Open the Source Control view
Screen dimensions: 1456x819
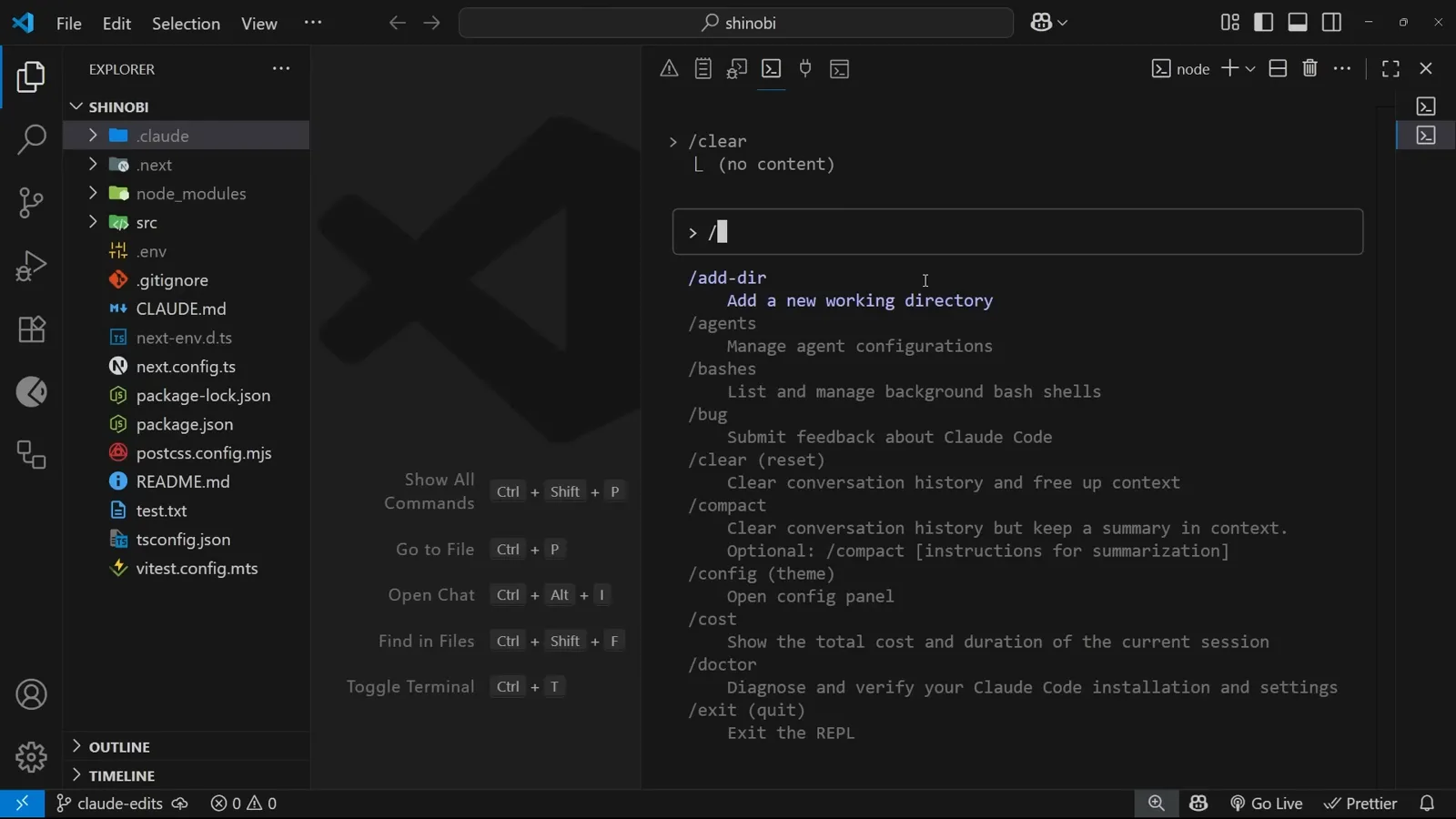point(31,202)
